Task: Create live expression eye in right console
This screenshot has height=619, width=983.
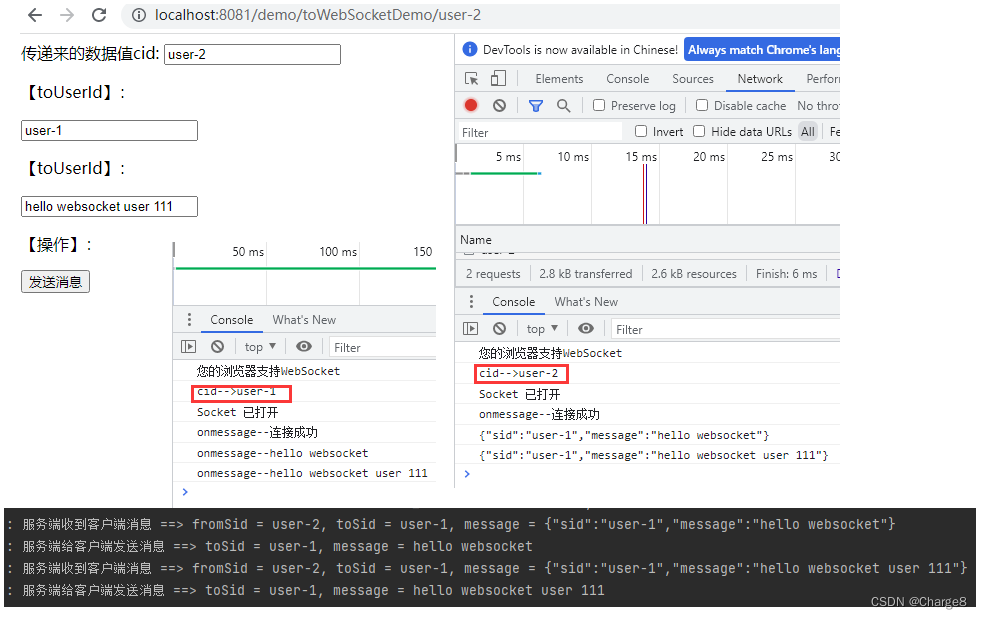Action: point(586,329)
